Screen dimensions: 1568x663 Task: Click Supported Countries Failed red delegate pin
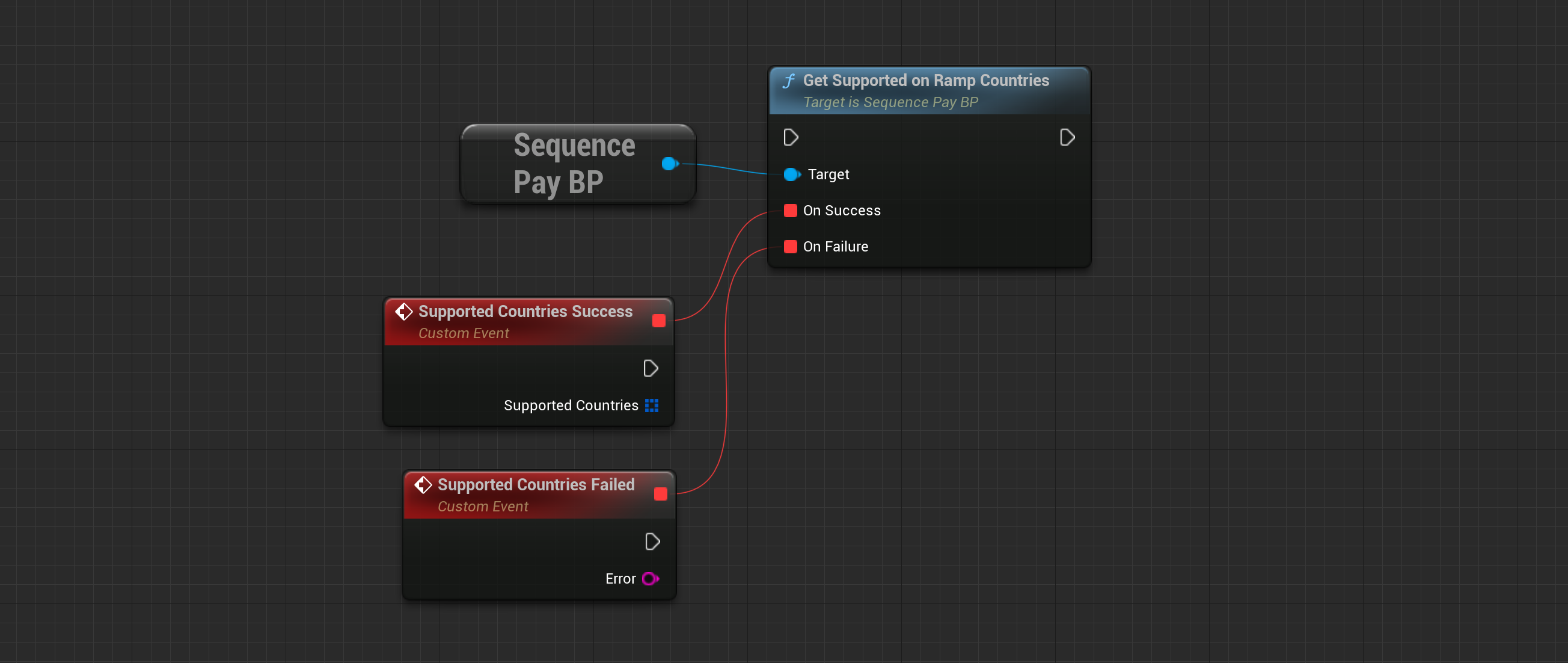click(660, 494)
